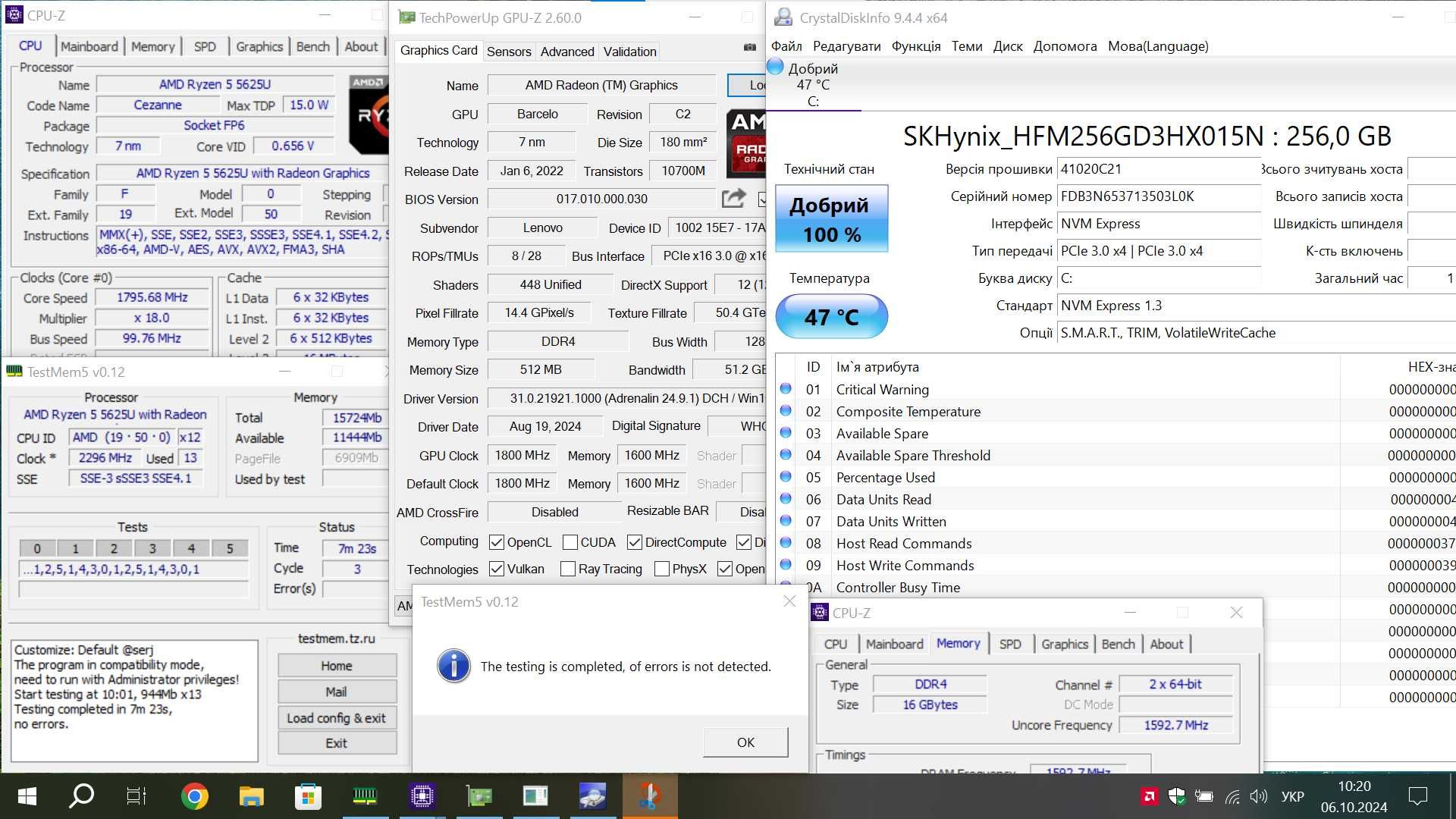Click the battery tray icon
This screenshot has width=1456, height=819.
1203,796
